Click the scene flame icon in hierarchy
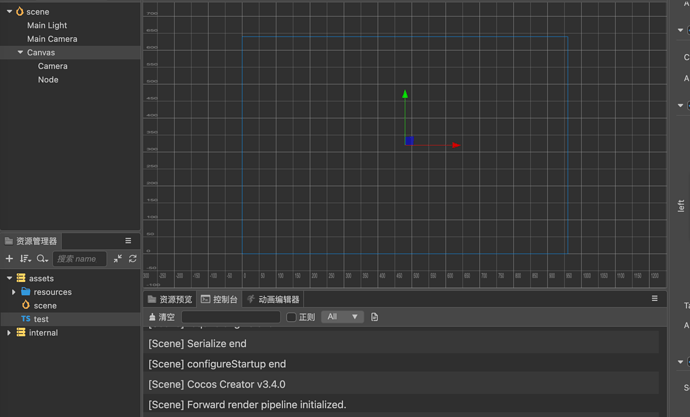This screenshot has width=690, height=417. pos(19,11)
